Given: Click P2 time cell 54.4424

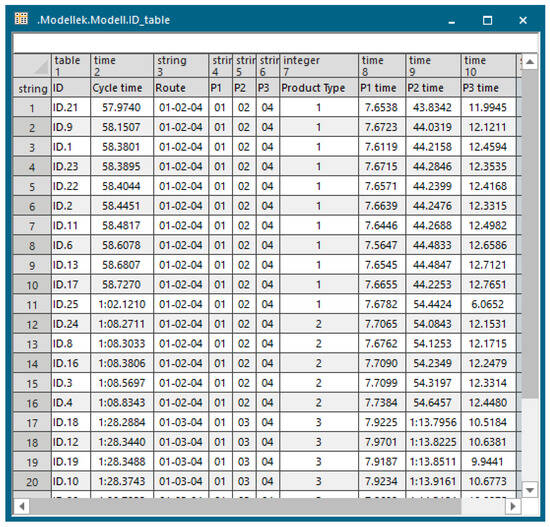Looking at the screenshot, I should [433, 304].
